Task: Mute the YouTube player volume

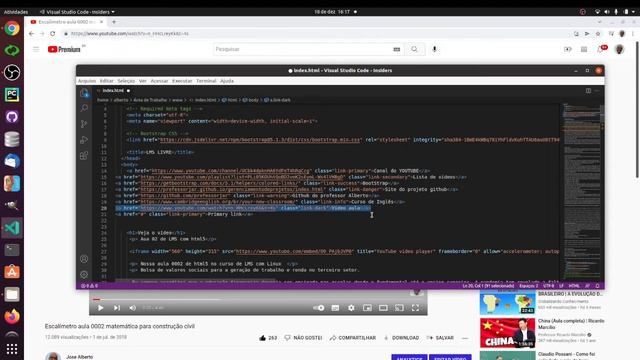Action: click(x=133, y=308)
